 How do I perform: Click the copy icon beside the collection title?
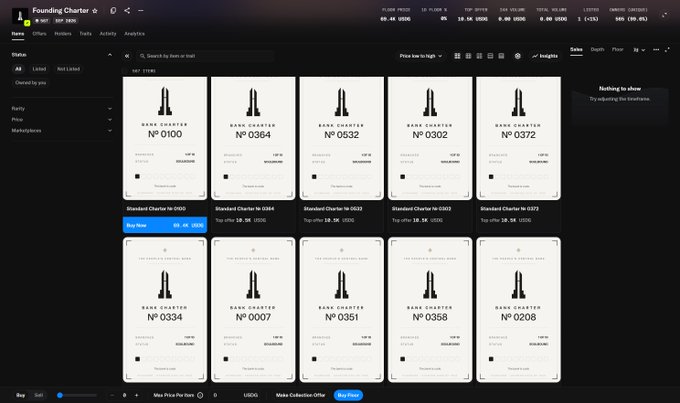coord(113,10)
